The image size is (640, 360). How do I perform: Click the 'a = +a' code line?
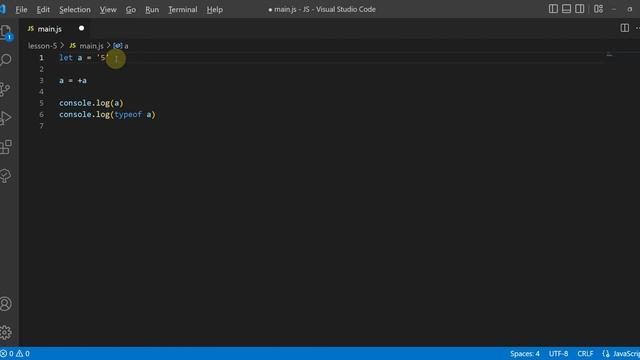(x=73, y=80)
